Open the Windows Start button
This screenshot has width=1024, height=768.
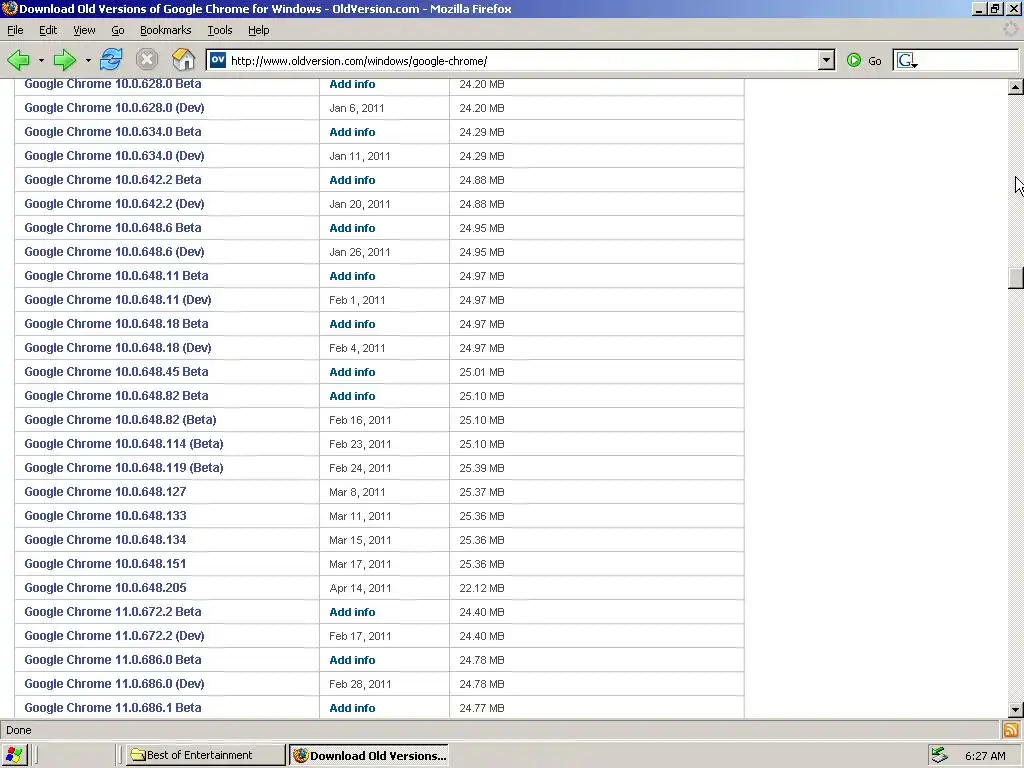click(13, 755)
